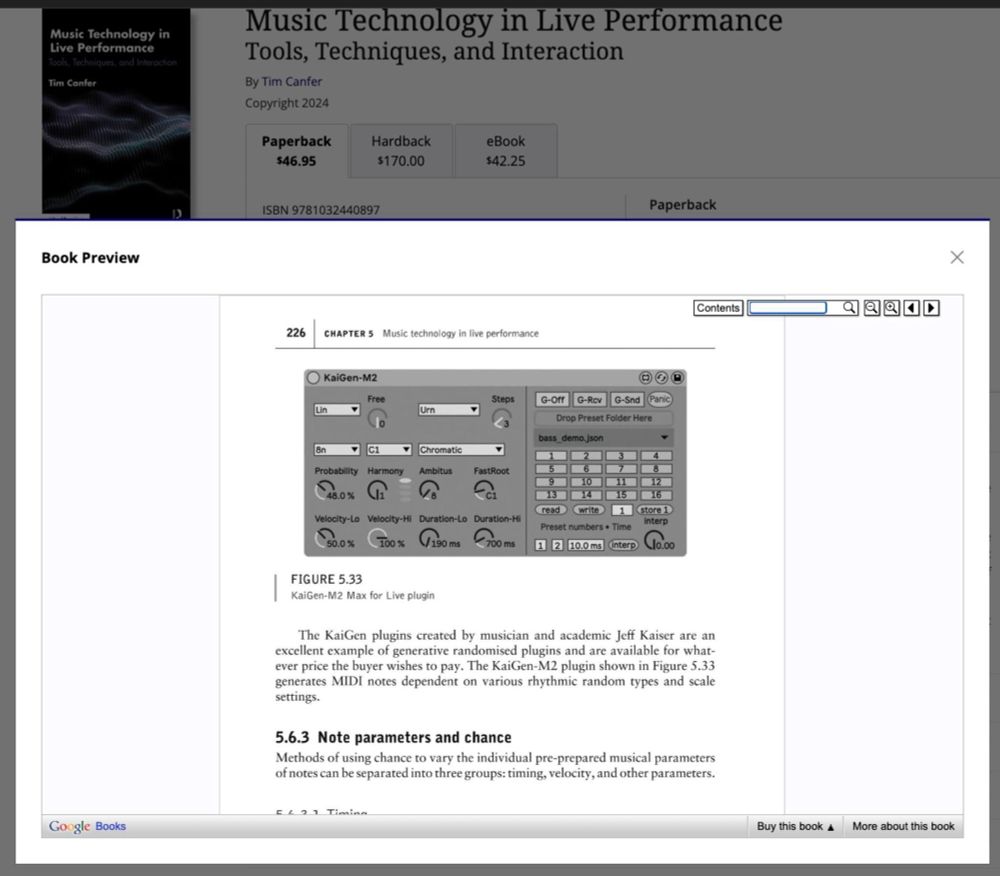This screenshot has width=1000, height=876.
Task: Focus the book search text field
Action: point(788,308)
